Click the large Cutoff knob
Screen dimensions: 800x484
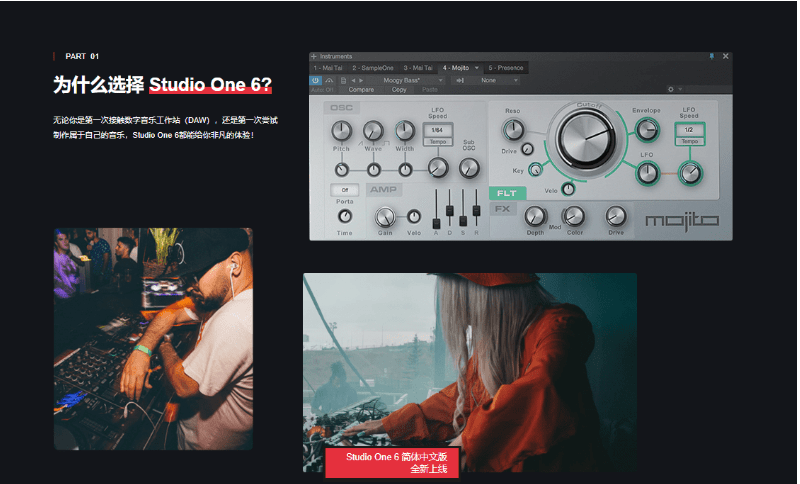point(585,139)
